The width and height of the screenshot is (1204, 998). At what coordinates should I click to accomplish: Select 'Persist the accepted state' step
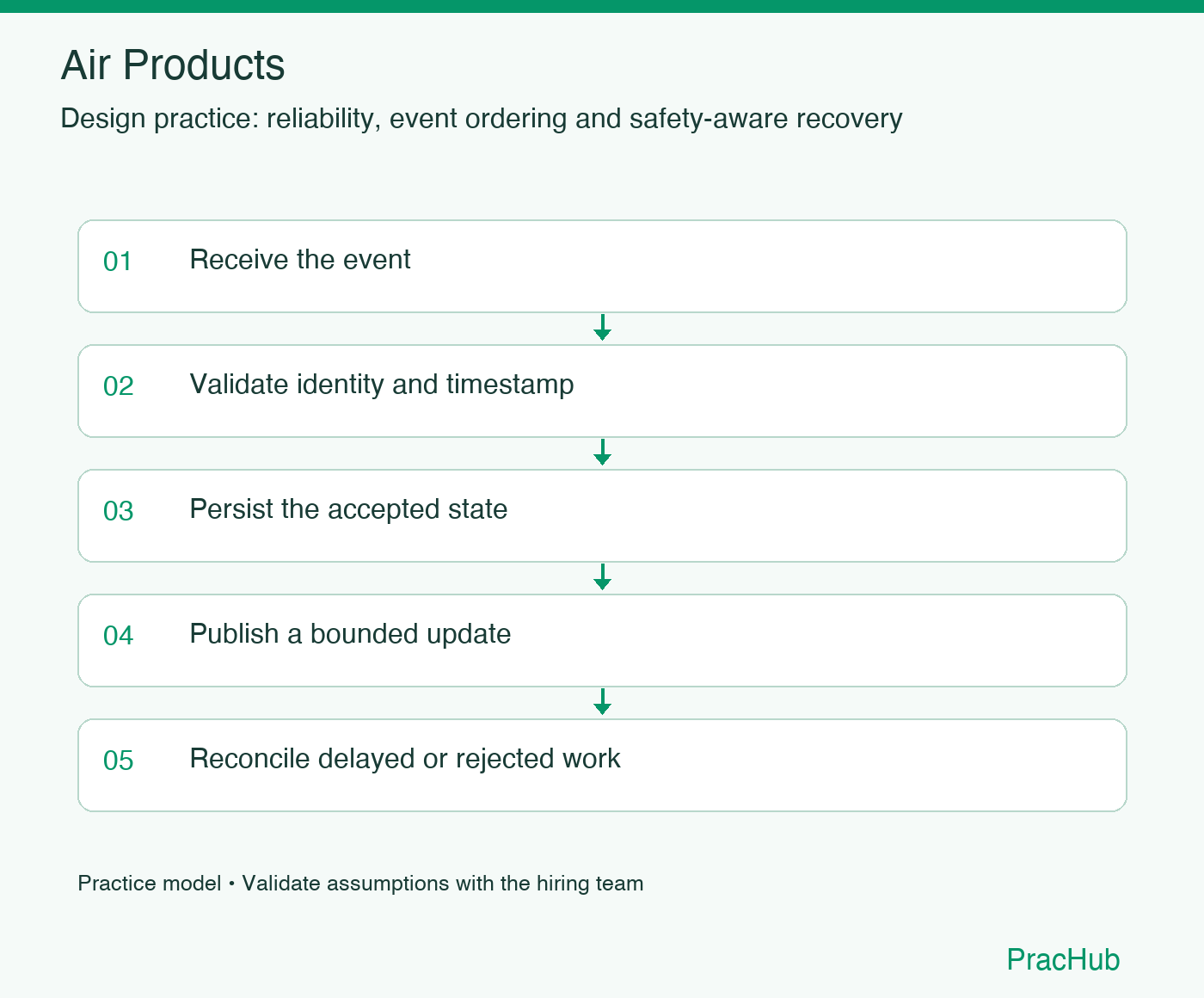click(x=602, y=515)
